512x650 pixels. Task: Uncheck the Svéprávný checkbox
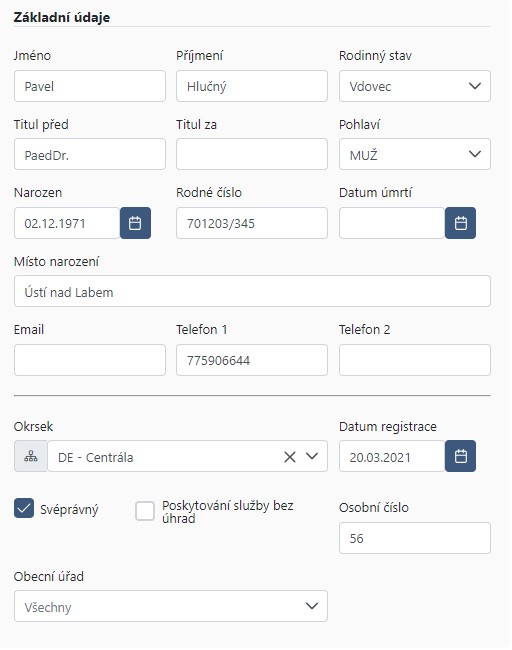(24, 508)
